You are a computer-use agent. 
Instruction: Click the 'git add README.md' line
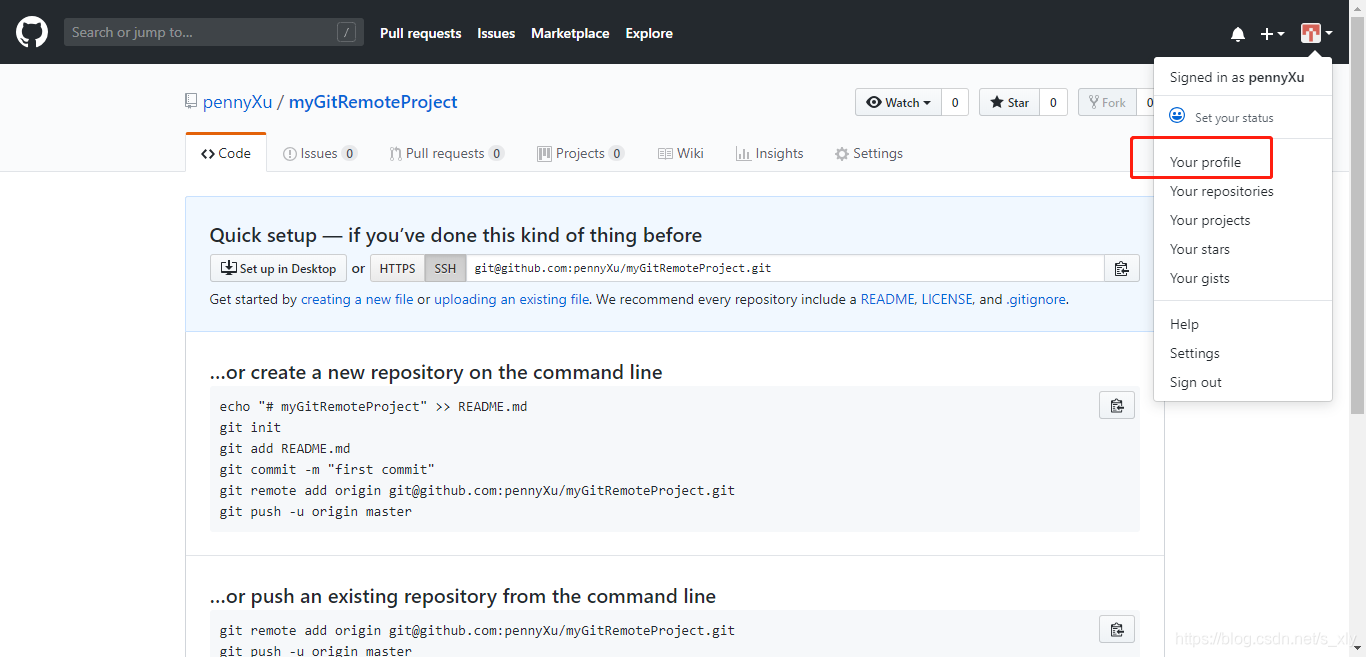285,449
